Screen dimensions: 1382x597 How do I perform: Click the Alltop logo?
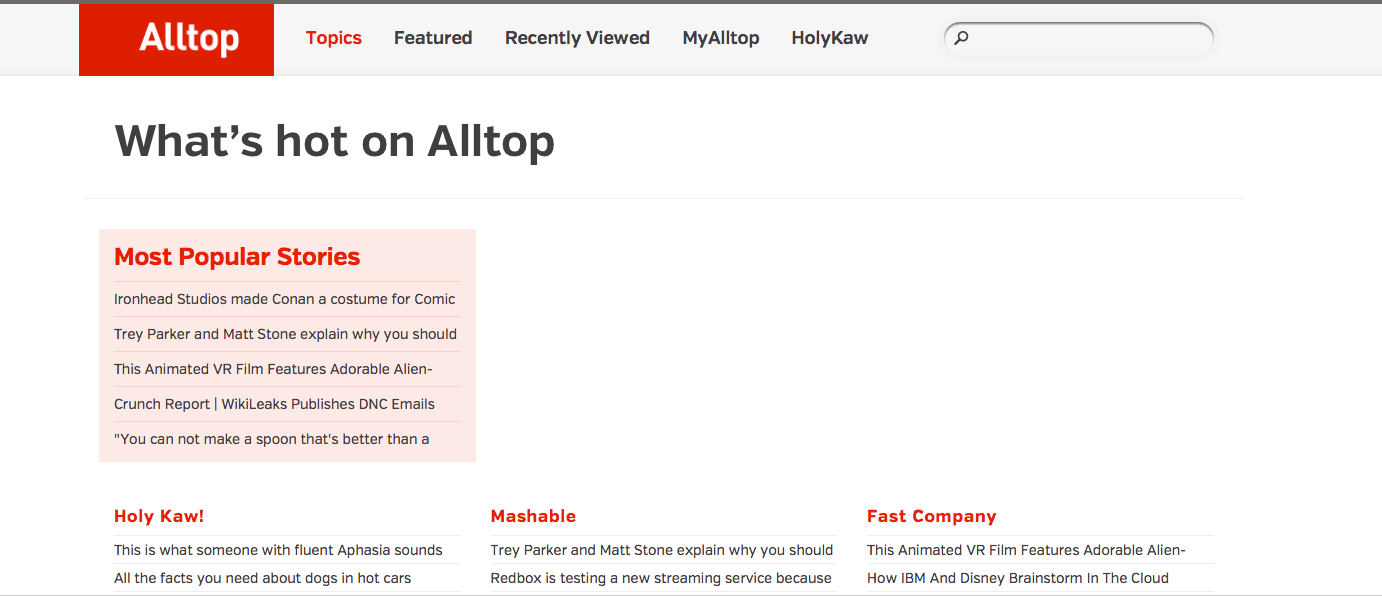click(176, 39)
